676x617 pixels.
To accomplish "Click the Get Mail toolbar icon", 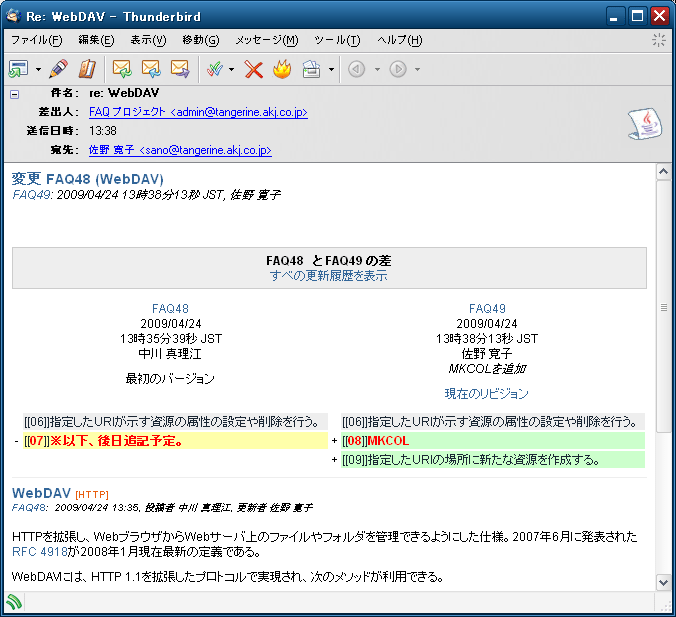I will (18, 69).
